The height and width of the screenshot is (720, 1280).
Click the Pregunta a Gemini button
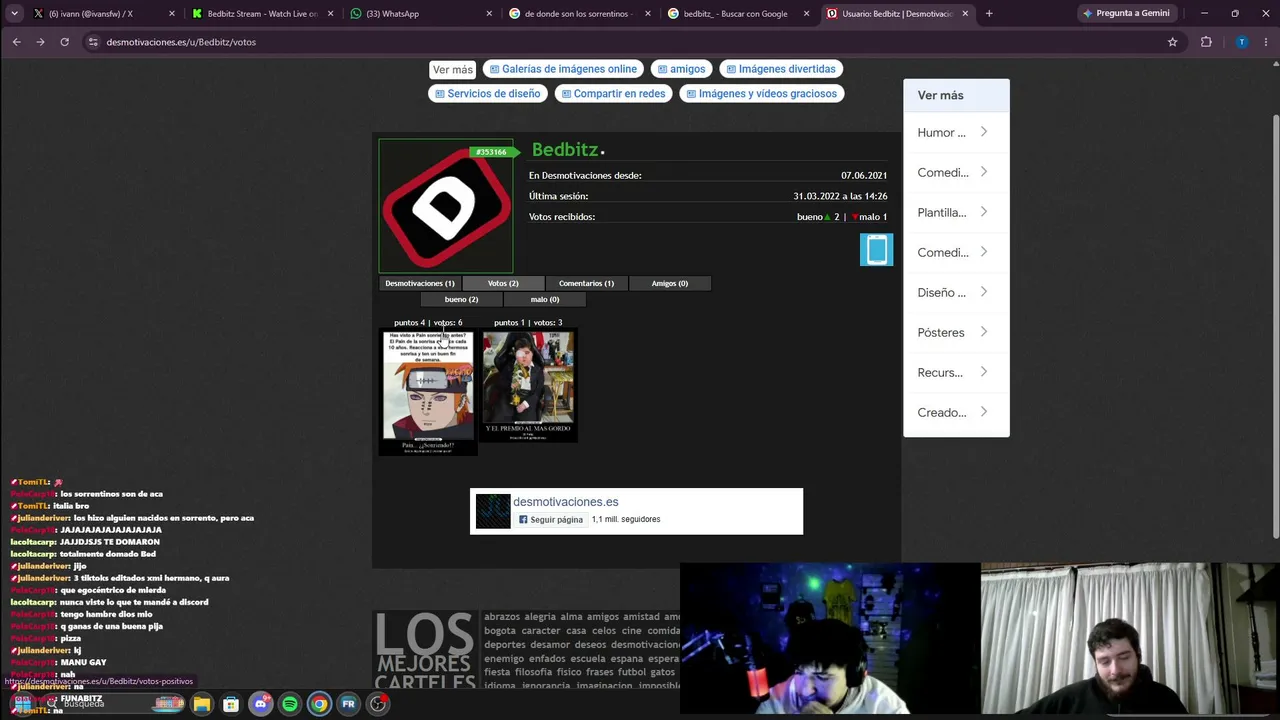(x=1127, y=14)
